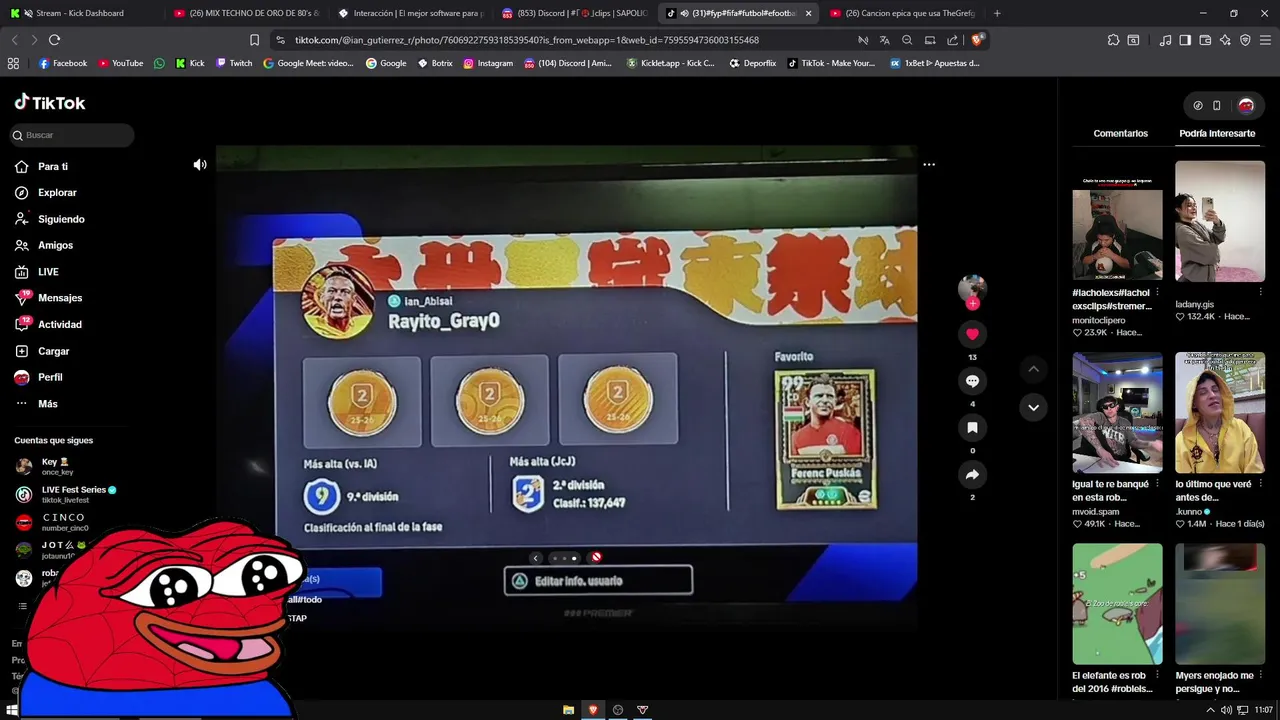Follow the creator via red plus badge
The width and height of the screenshot is (1280, 720).
click(x=972, y=303)
